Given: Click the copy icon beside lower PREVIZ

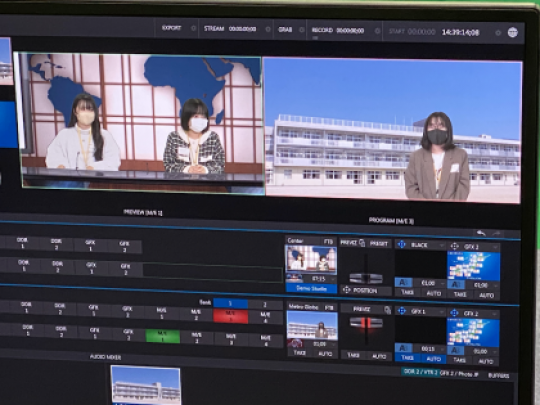Looking at the screenshot, I should 387,310.
